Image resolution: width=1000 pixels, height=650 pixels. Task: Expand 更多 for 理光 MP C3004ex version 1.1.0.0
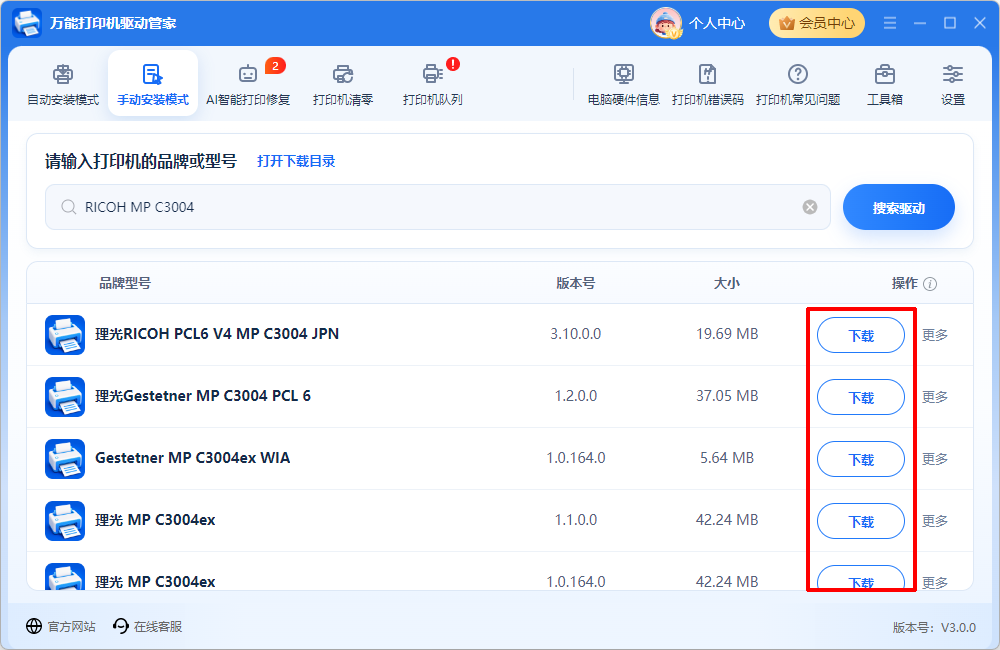pyautogui.click(x=934, y=521)
